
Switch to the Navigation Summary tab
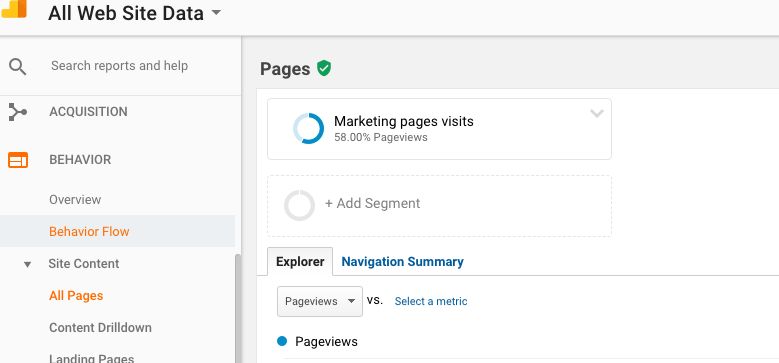pyautogui.click(x=402, y=262)
